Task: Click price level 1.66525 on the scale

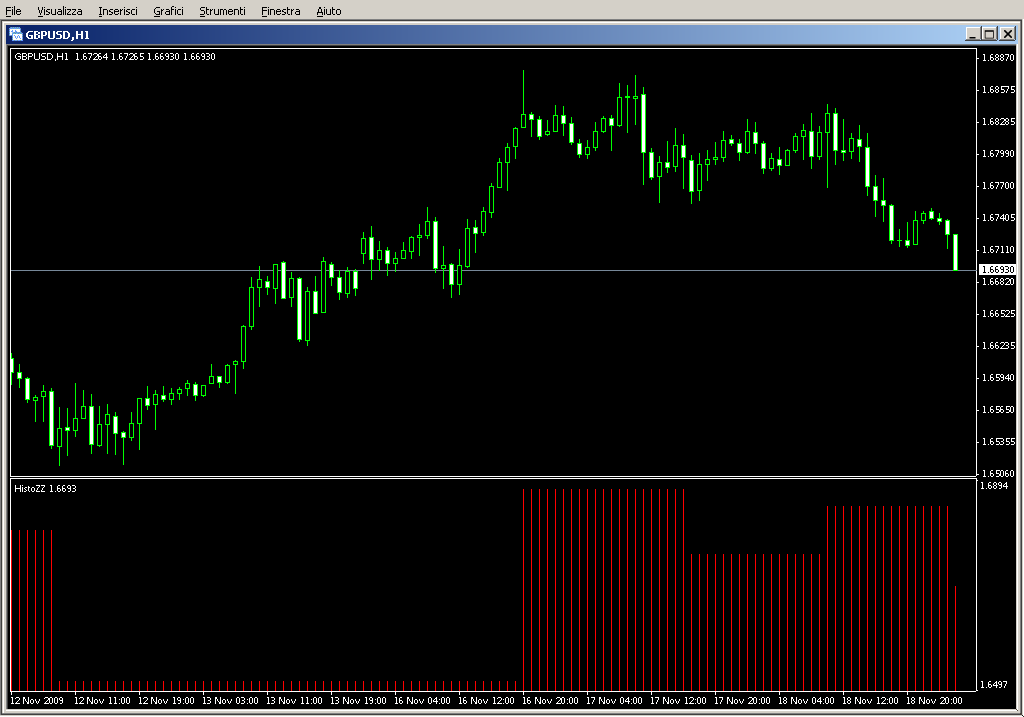Action: pos(999,313)
